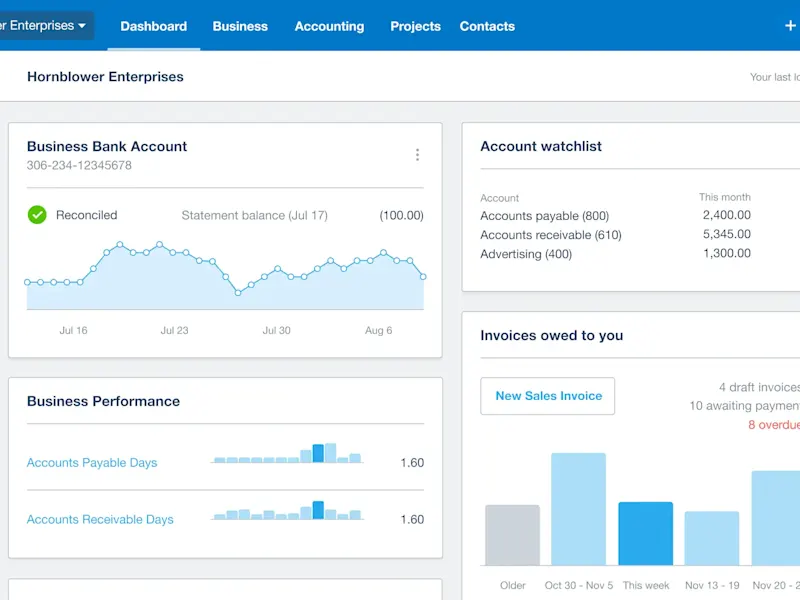The height and width of the screenshot is (600, 800).
Task: Click the Business Bank Account title
Action: [x=107, y=146]
